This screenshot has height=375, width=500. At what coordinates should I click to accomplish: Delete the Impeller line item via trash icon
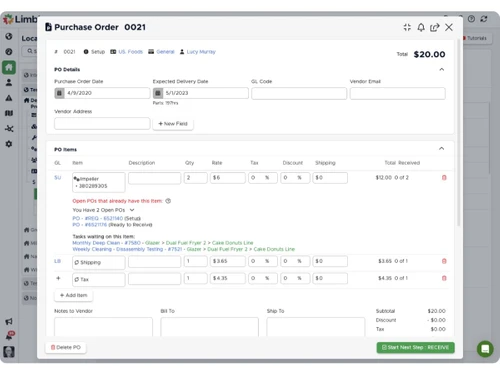pos(444,178)
